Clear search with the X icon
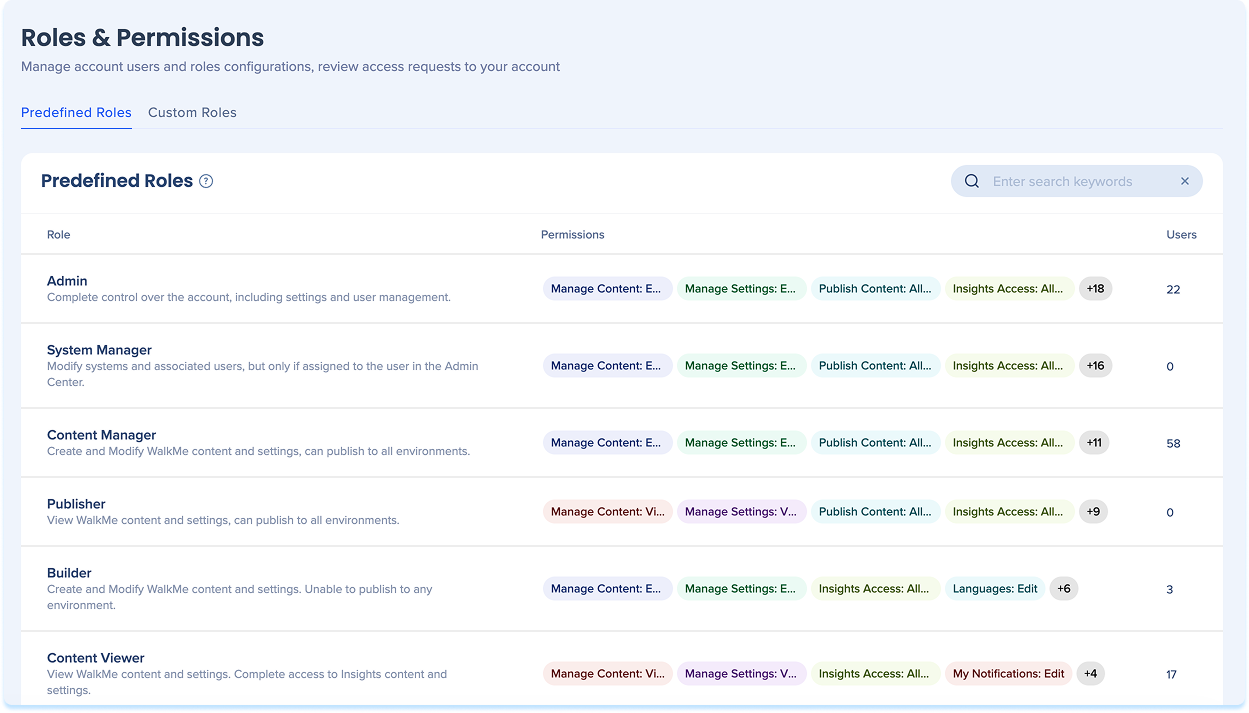 1184,181
